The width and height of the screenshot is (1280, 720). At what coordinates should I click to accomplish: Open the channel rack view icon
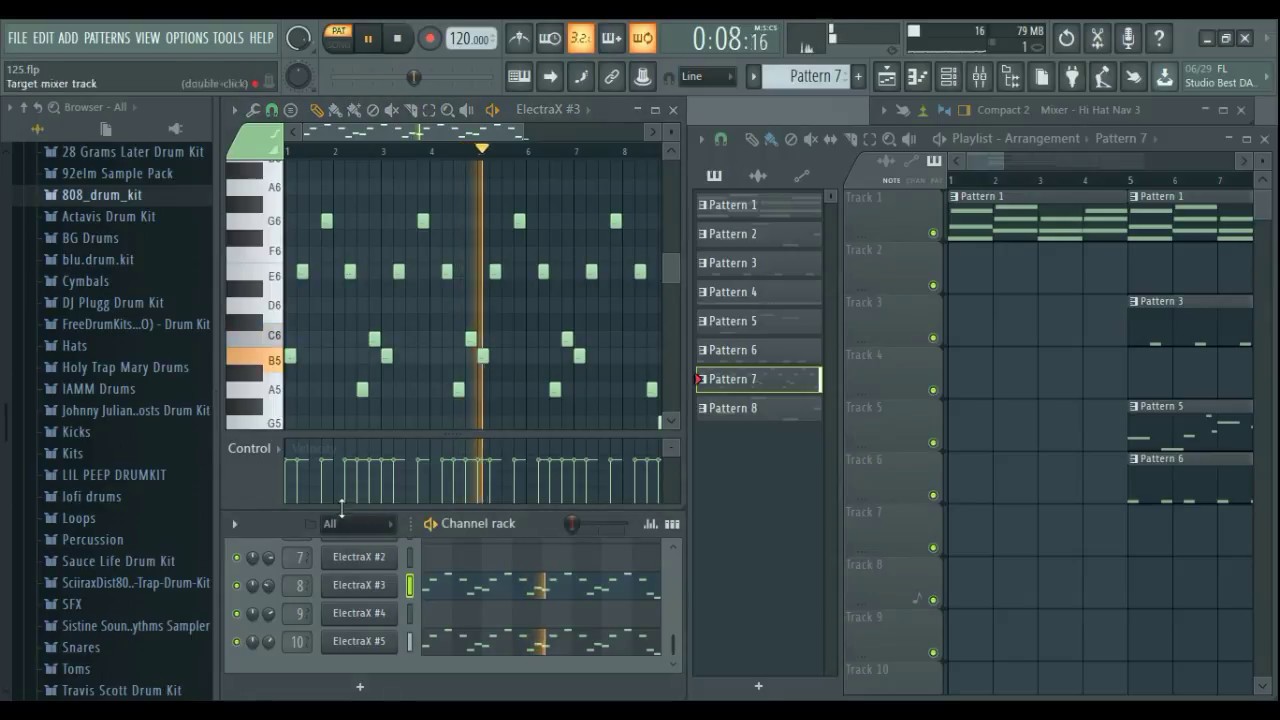coord(948,76)
